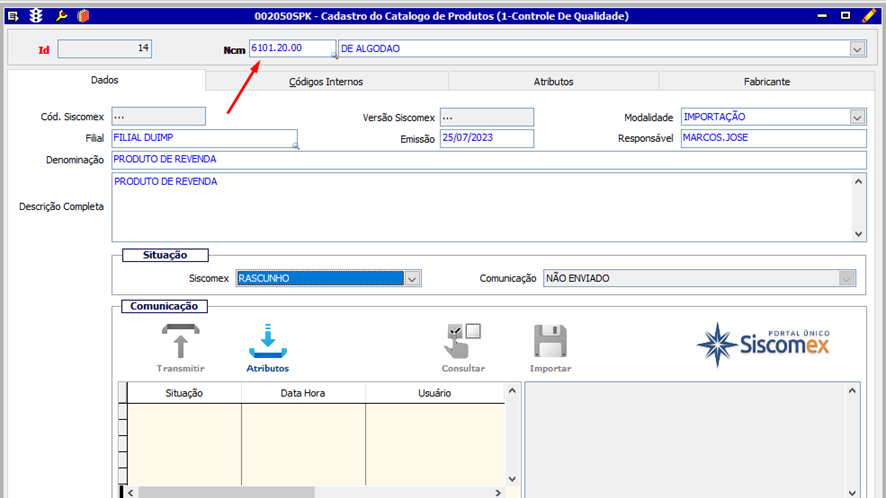886x498 pixels.
Task: Open the Ncm lookup magnifier
Action: [x=334, y=55]
